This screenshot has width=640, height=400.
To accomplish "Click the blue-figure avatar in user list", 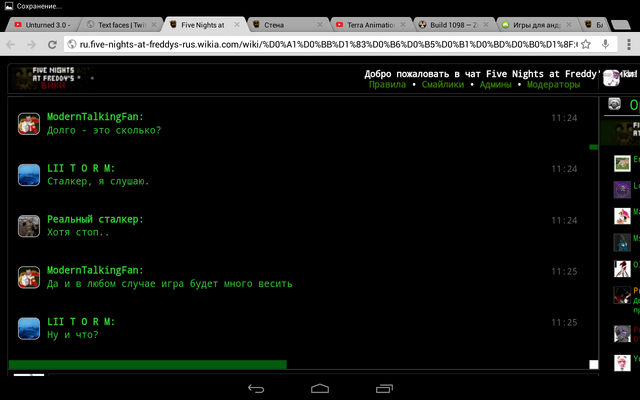I will click(x=622, y=242).
